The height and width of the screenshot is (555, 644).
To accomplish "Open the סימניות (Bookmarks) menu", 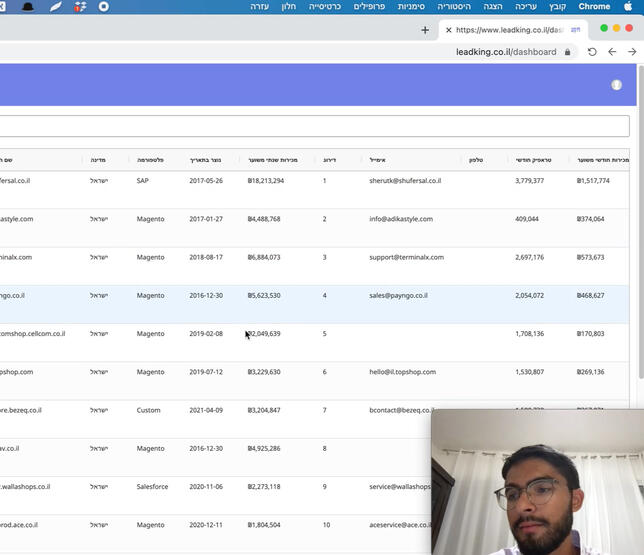I will tap(411, 6).
